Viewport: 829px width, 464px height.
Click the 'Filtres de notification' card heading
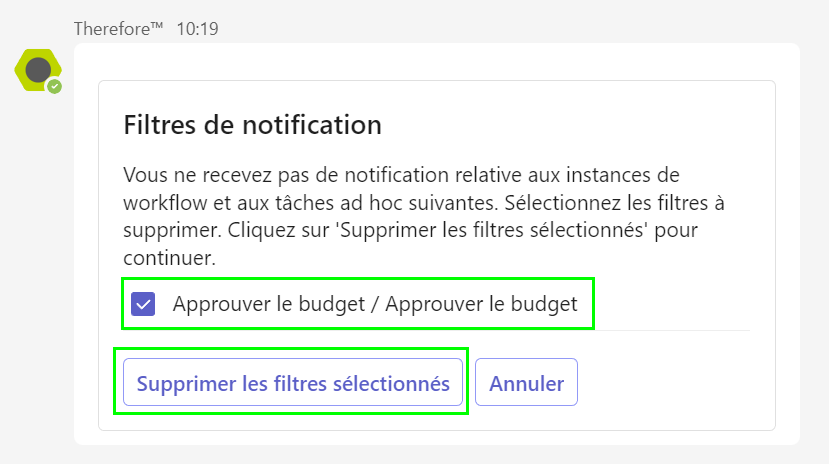click(252, 125)
